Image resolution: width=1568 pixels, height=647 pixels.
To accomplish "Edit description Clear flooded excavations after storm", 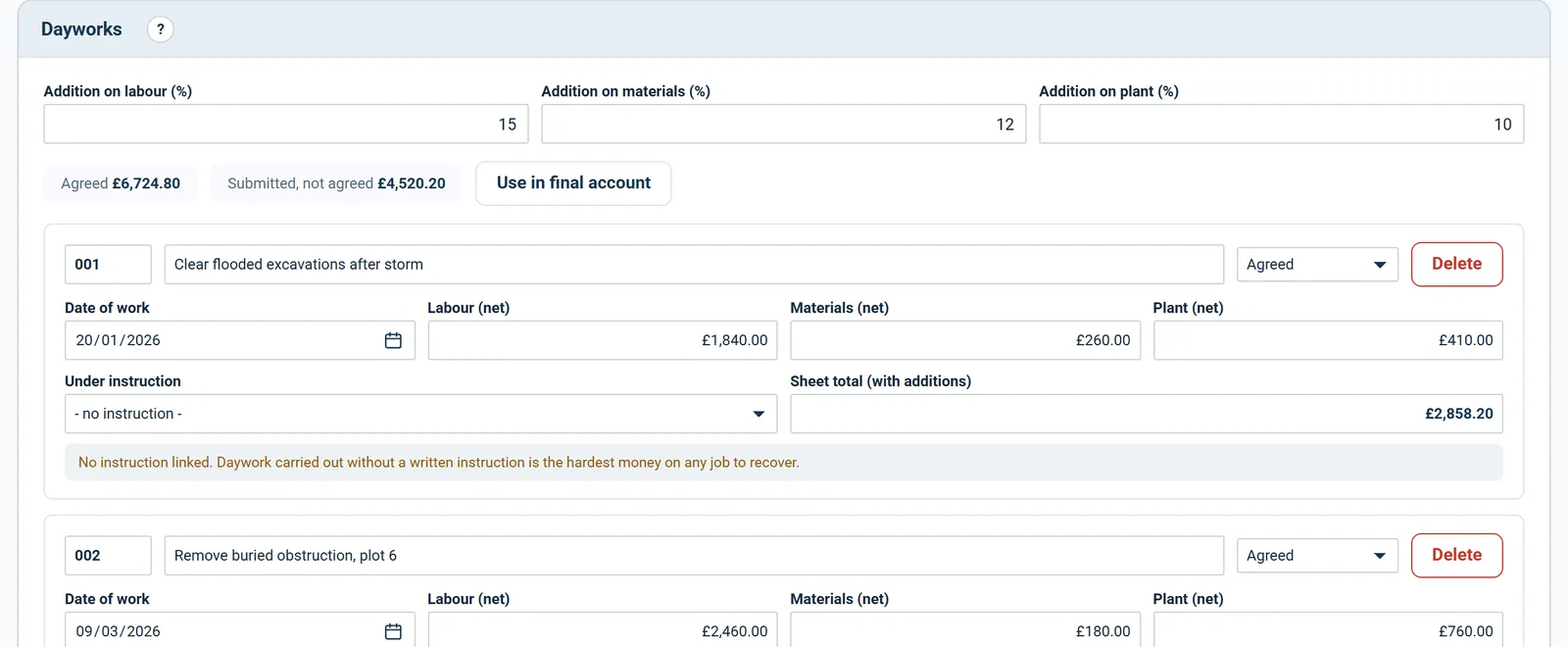I will 694,265.
